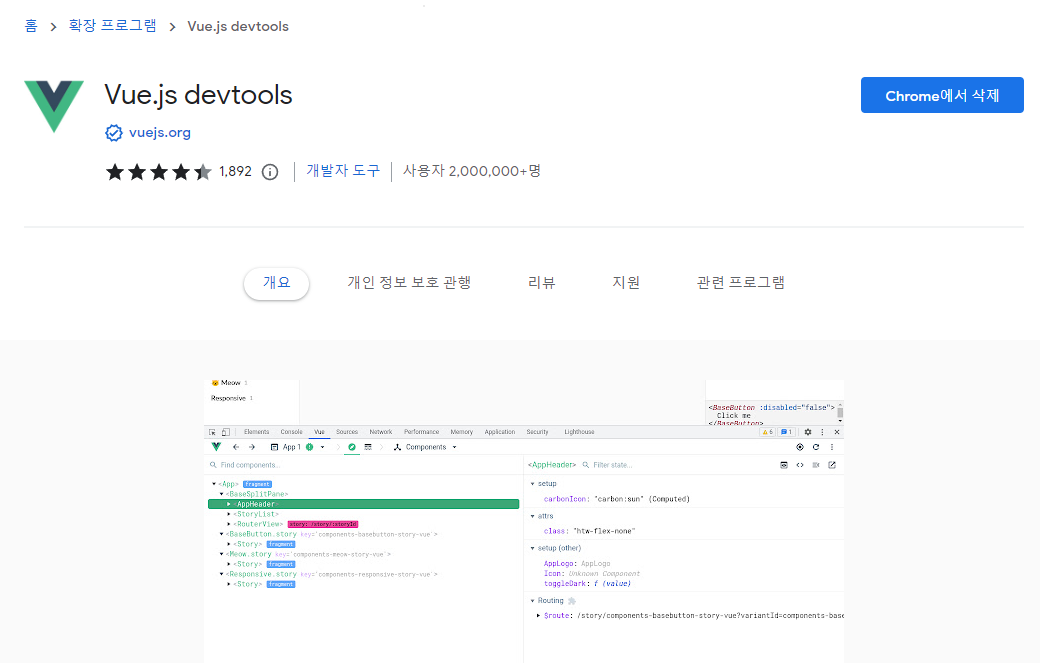Open DevTools settings gear

click(808, 432)
